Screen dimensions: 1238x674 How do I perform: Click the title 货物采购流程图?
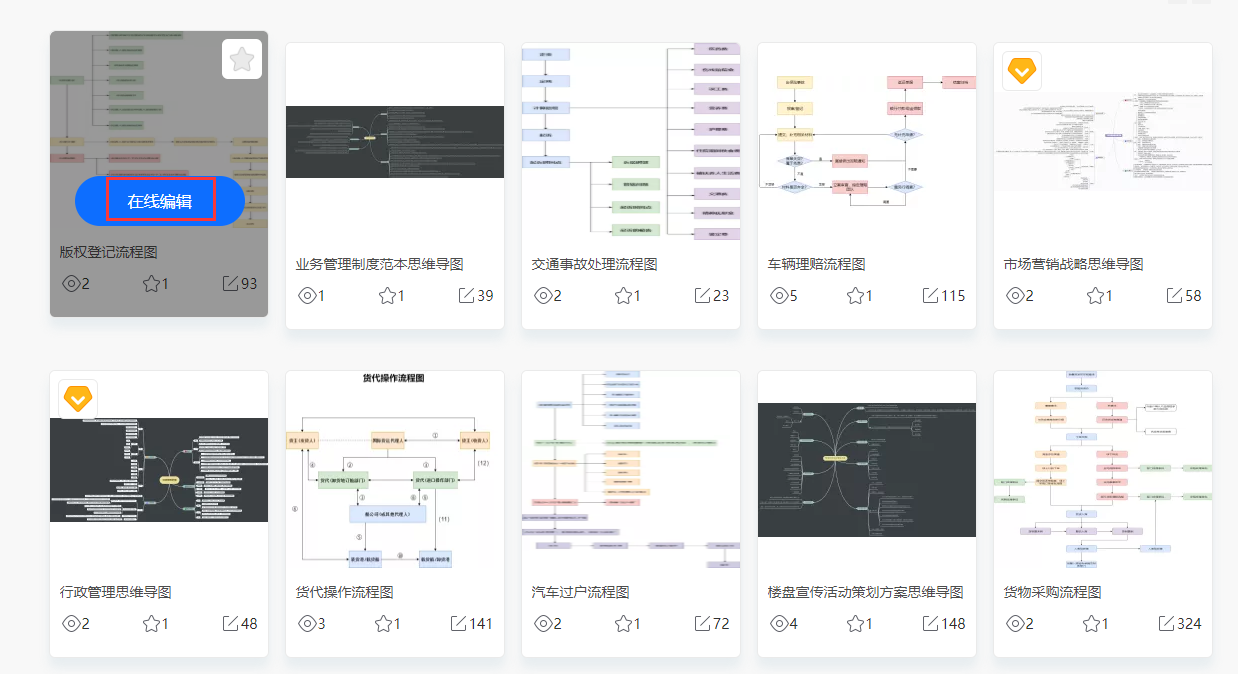coord(1053,592)
